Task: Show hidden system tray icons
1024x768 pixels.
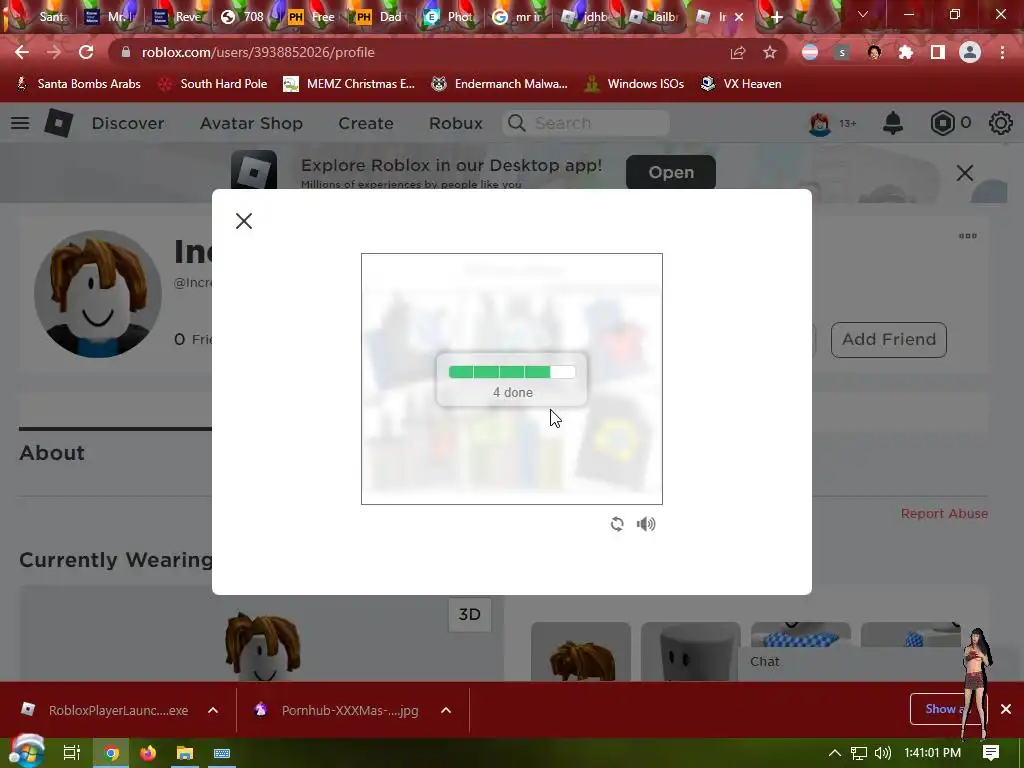Action: tap(835, 753)
